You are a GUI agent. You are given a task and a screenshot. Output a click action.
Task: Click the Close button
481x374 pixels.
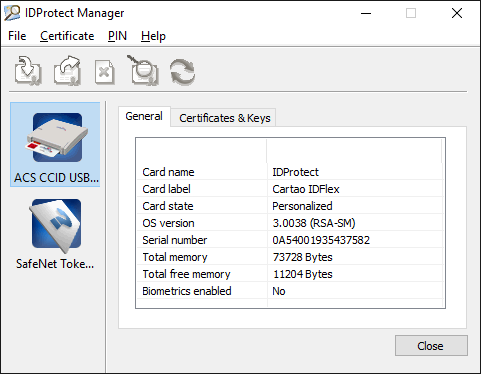pos(431,346)
